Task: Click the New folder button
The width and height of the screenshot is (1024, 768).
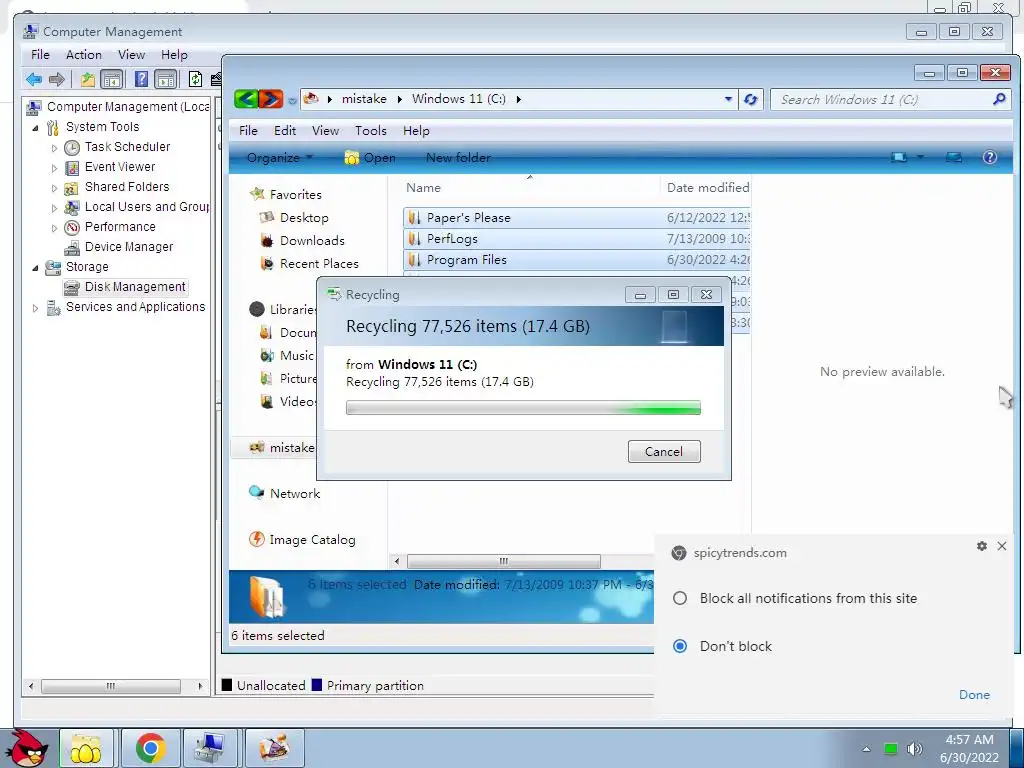Action: (458, 157)
